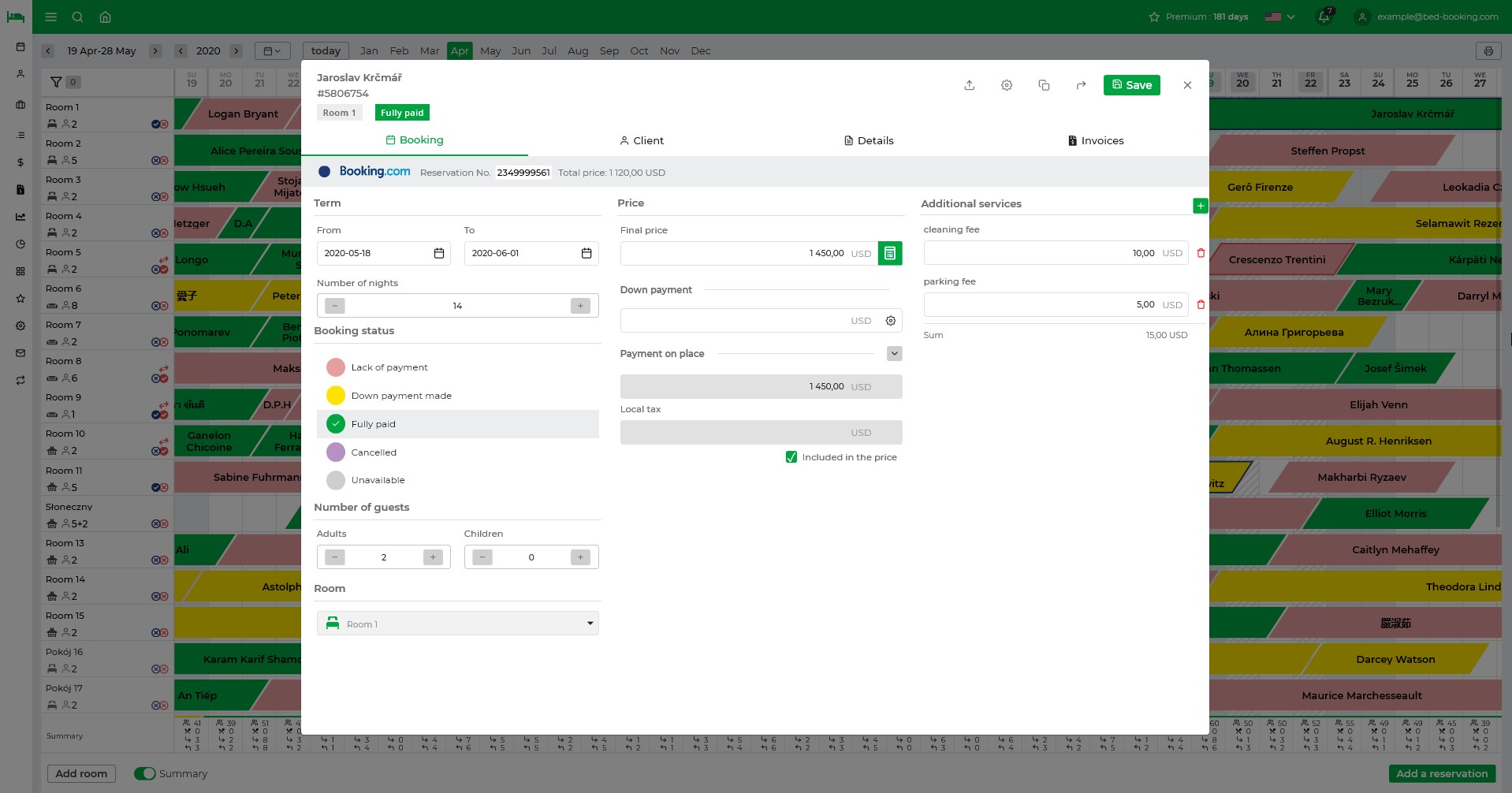The width and height of the screenshot is (1512, 793).
Task: Add a new additional service
Action: 1201,206
